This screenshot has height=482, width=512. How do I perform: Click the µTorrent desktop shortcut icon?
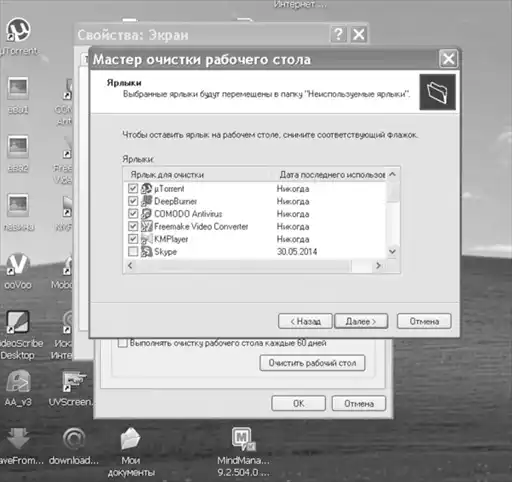[x=18, y=30]
